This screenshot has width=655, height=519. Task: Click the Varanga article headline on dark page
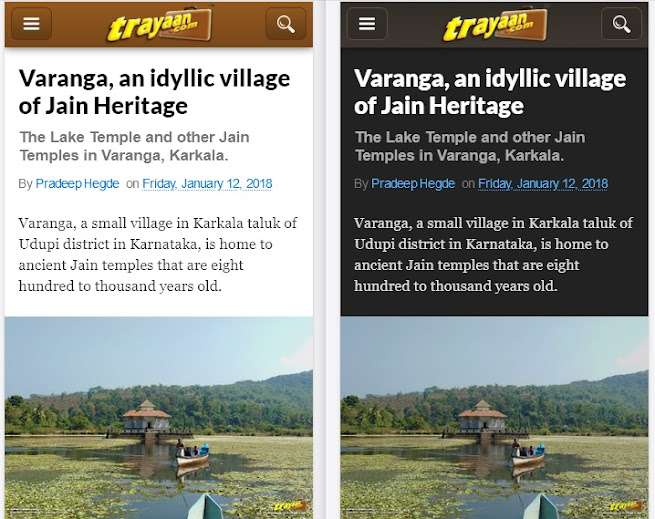pyautogui.click(x=490, y=92)
